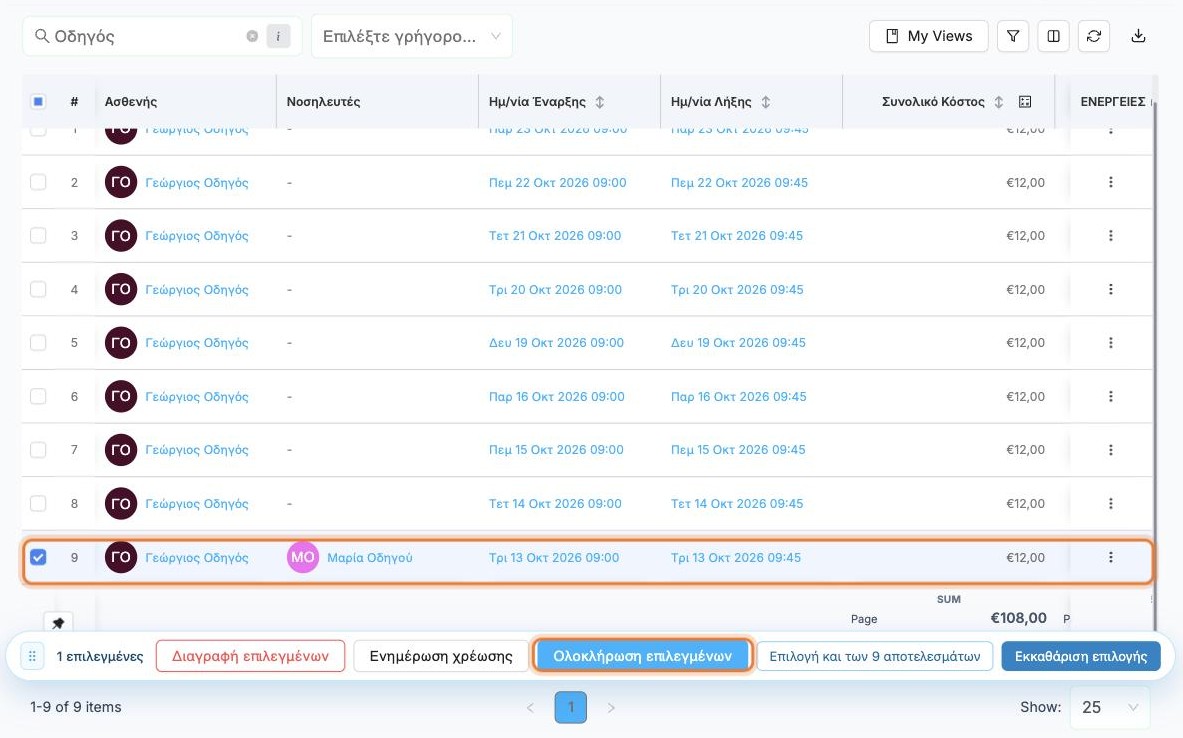Click Διαγραφή επιλεγμένων button

pos(250,657)
